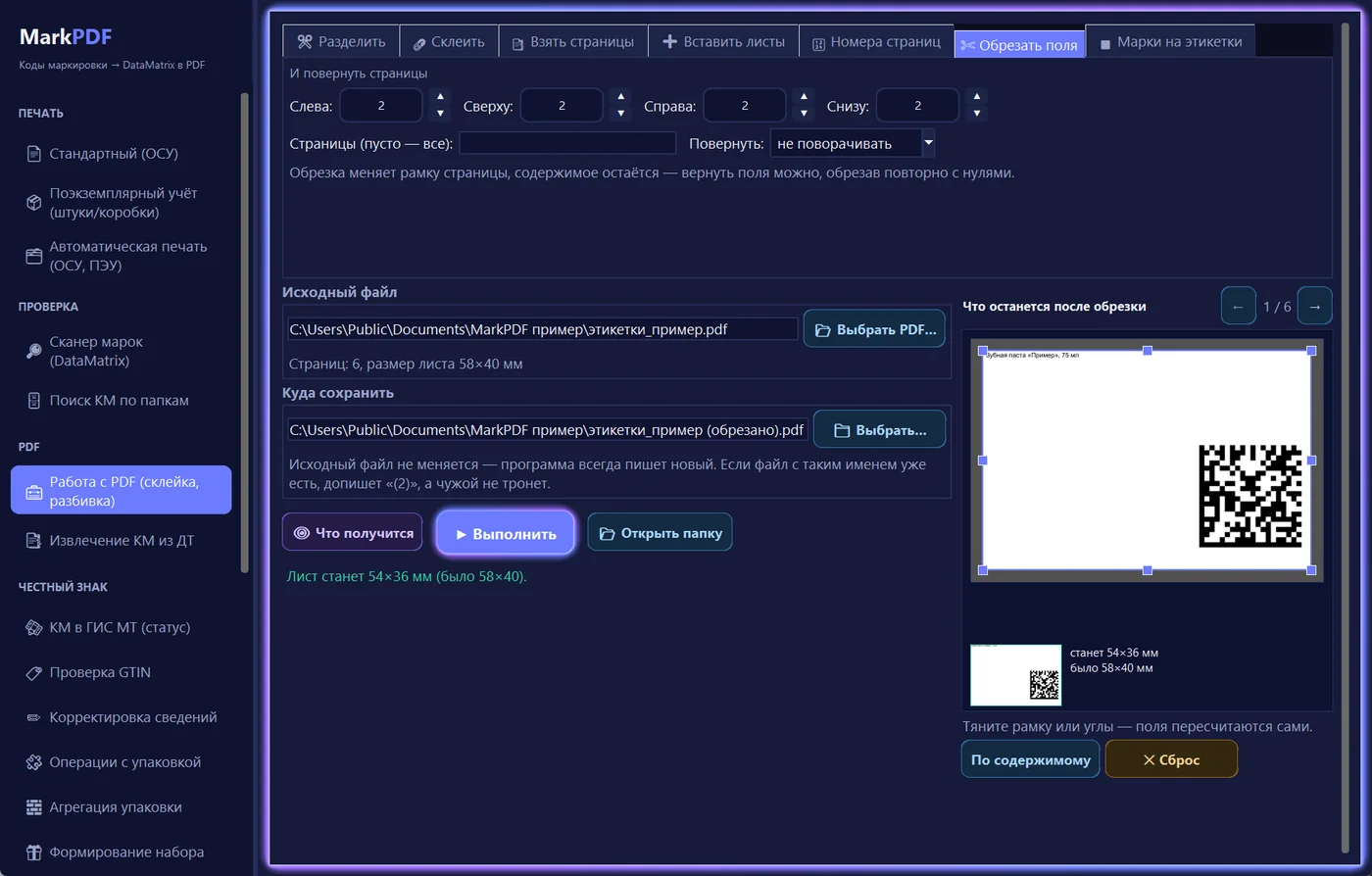Click the Проверка GTIN tag icon
1372x876 pixels.
[x=33, y=673]
